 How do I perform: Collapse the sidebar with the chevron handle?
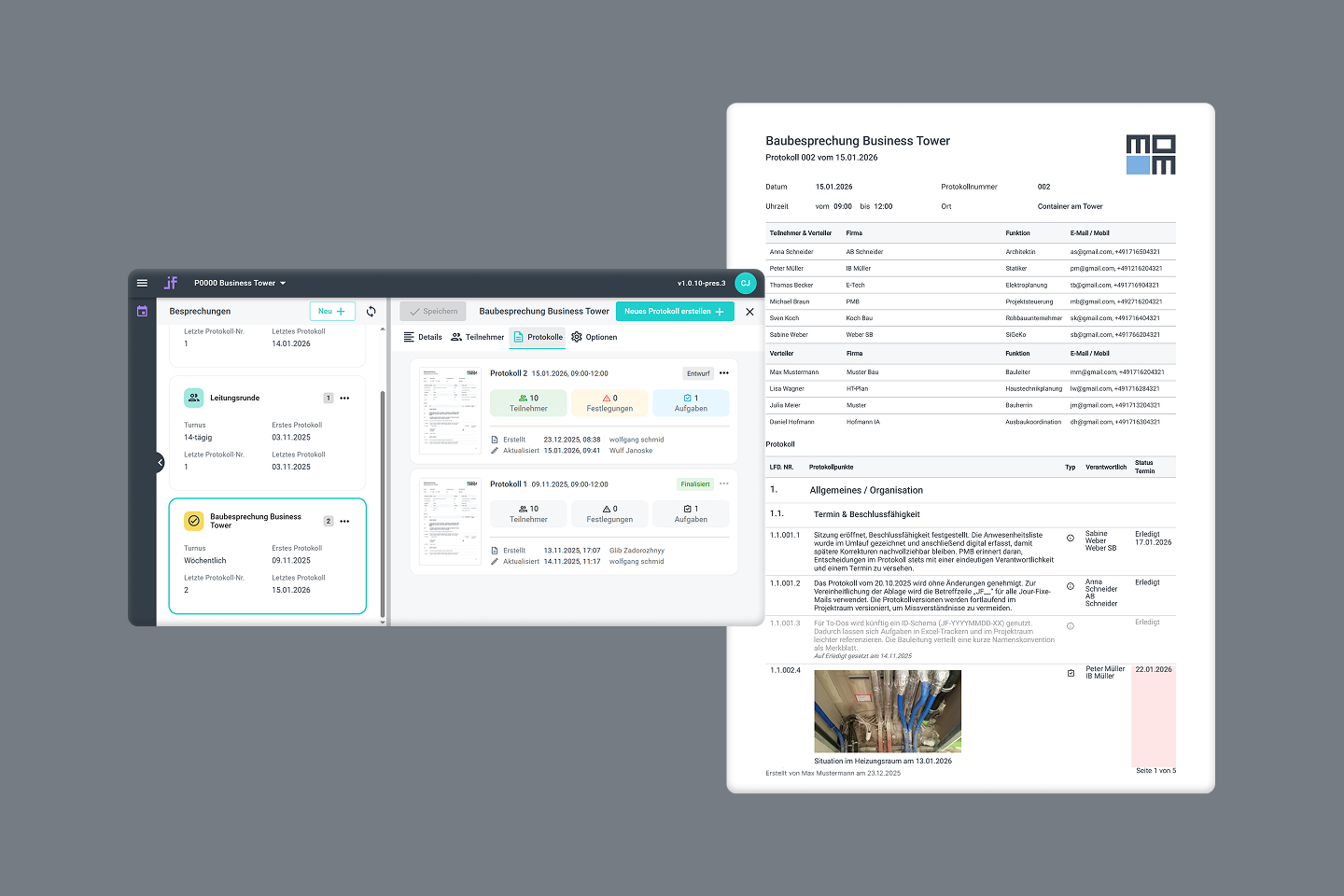(x=160, y=462)
